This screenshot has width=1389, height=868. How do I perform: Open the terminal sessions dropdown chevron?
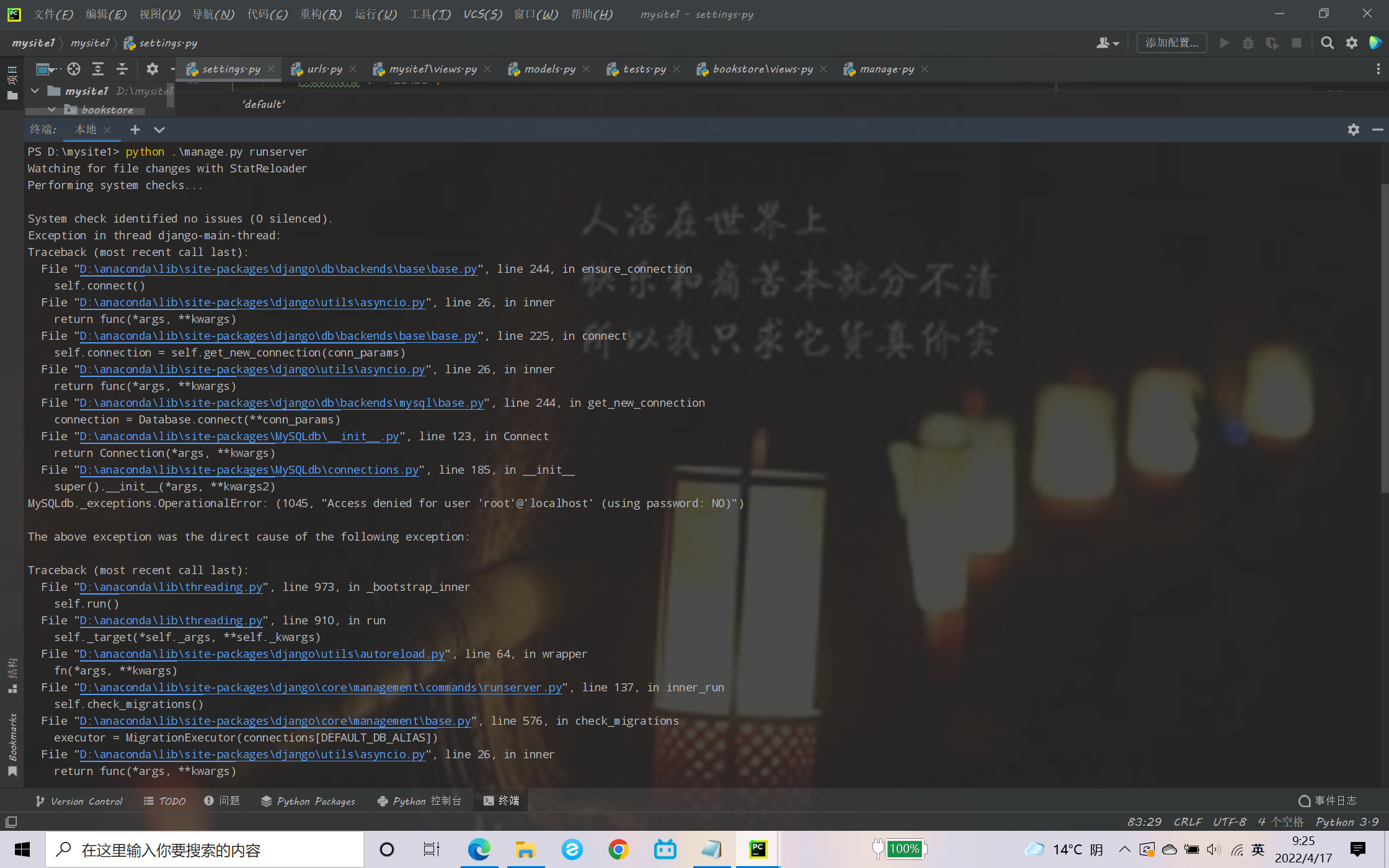(x=159, y=130)
